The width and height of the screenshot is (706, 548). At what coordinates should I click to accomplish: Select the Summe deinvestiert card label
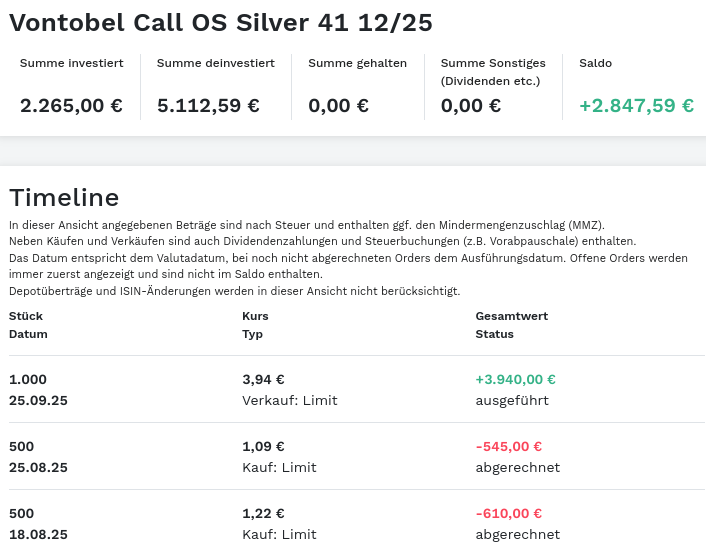(x=216, y=63)
